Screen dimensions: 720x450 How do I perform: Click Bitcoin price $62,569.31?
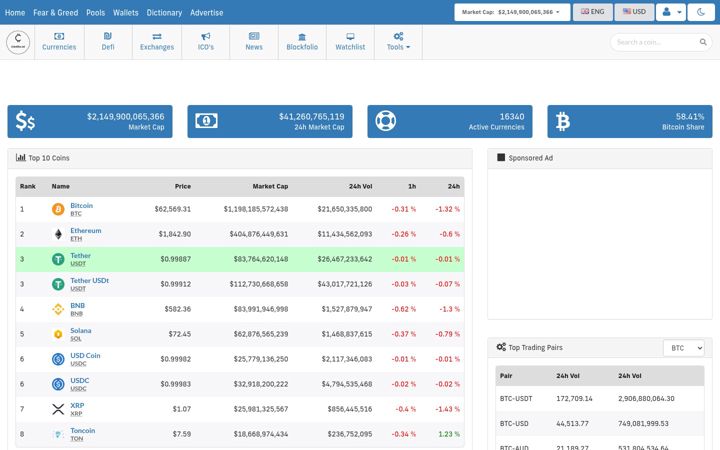[x=173, y=209]
